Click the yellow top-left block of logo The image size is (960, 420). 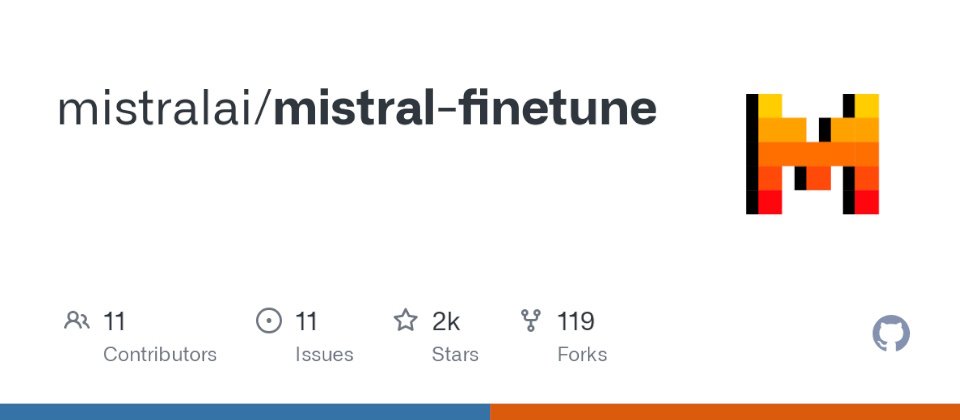click(x=770, y=105)
